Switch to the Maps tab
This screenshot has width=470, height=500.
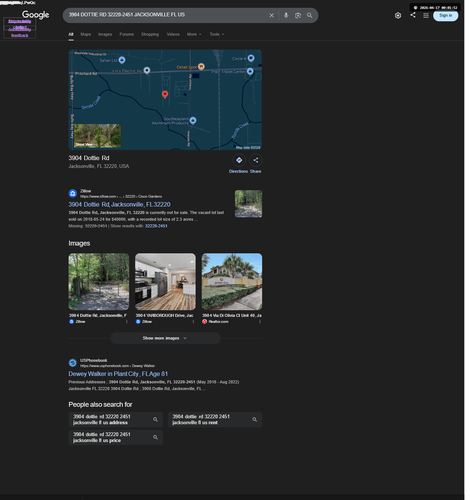(x=86, y=34)
